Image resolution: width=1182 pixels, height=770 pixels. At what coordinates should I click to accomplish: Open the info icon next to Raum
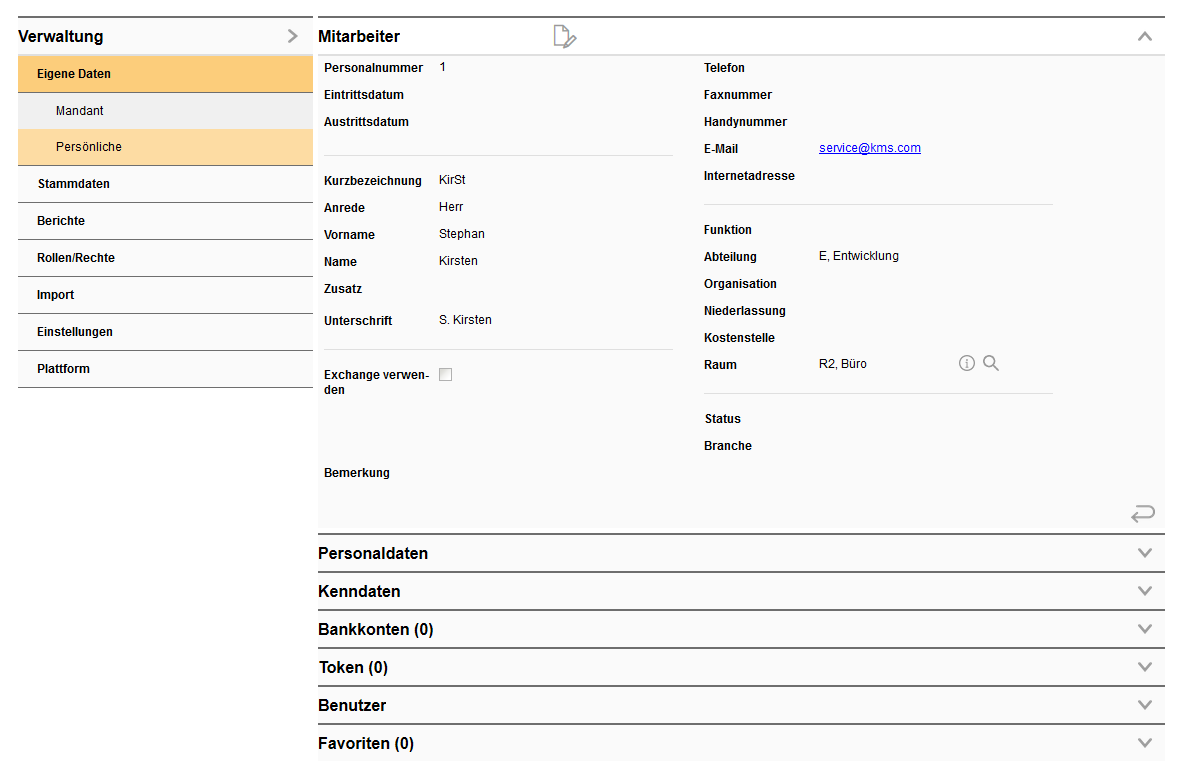966,363
